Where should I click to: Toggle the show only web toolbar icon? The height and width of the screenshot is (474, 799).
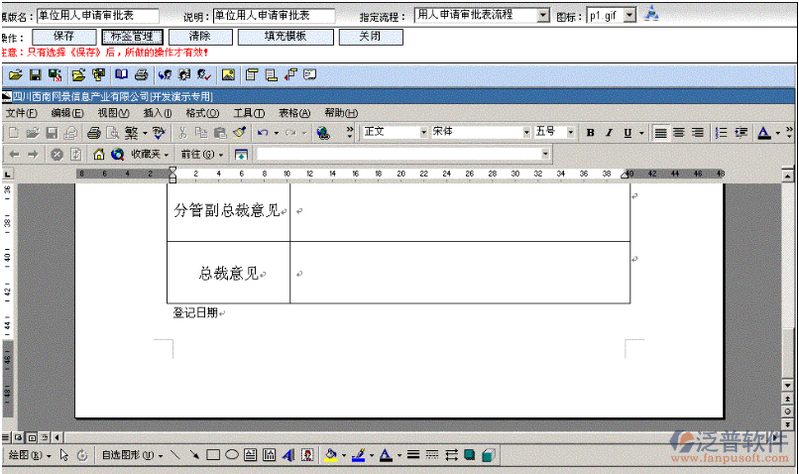(x=241, y=154)
